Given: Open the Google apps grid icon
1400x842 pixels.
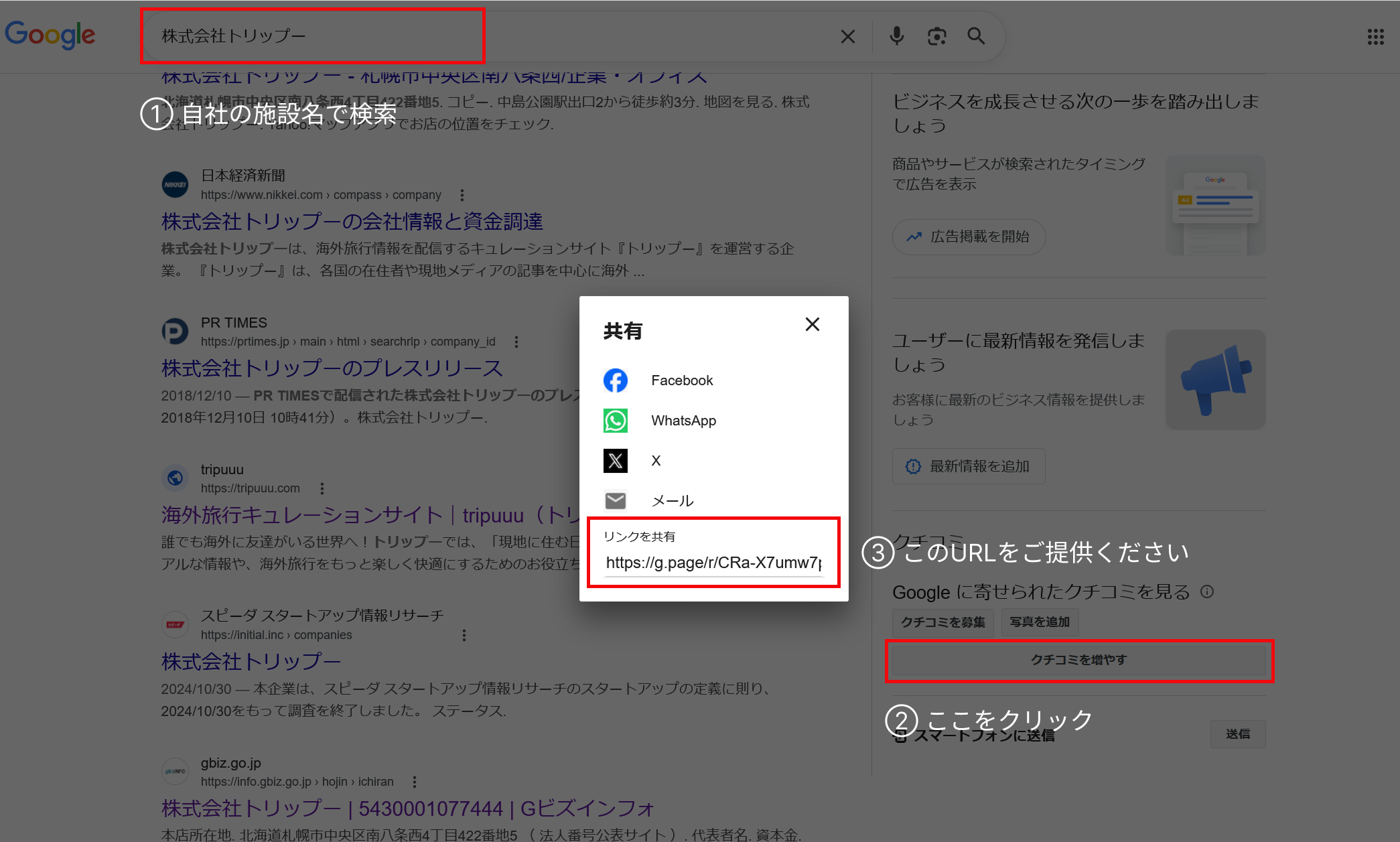Looking at the screenshot, I should click(1375, 37).
